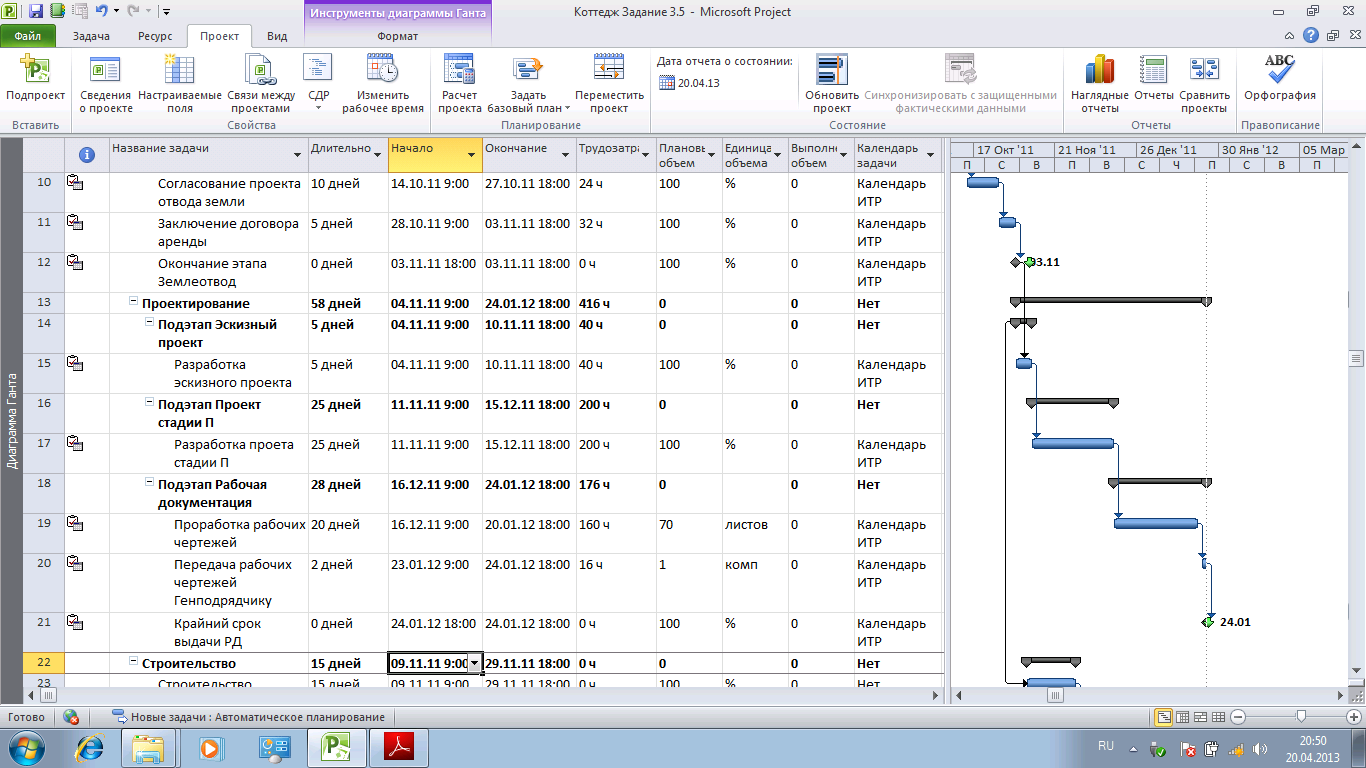Open date dropdown in row 22 Начало cell
The image size is (1366, 768).
coord(474,663)
